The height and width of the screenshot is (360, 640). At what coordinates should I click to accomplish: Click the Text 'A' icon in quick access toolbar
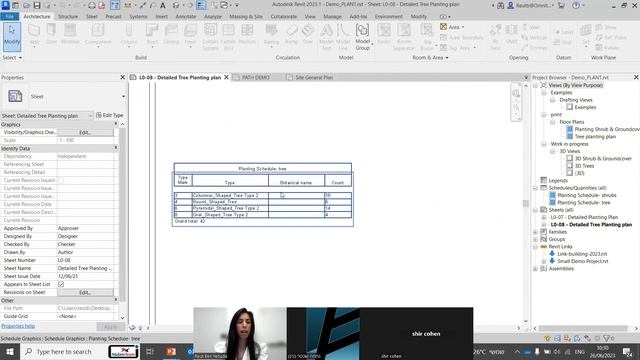[x=162, y=5]
